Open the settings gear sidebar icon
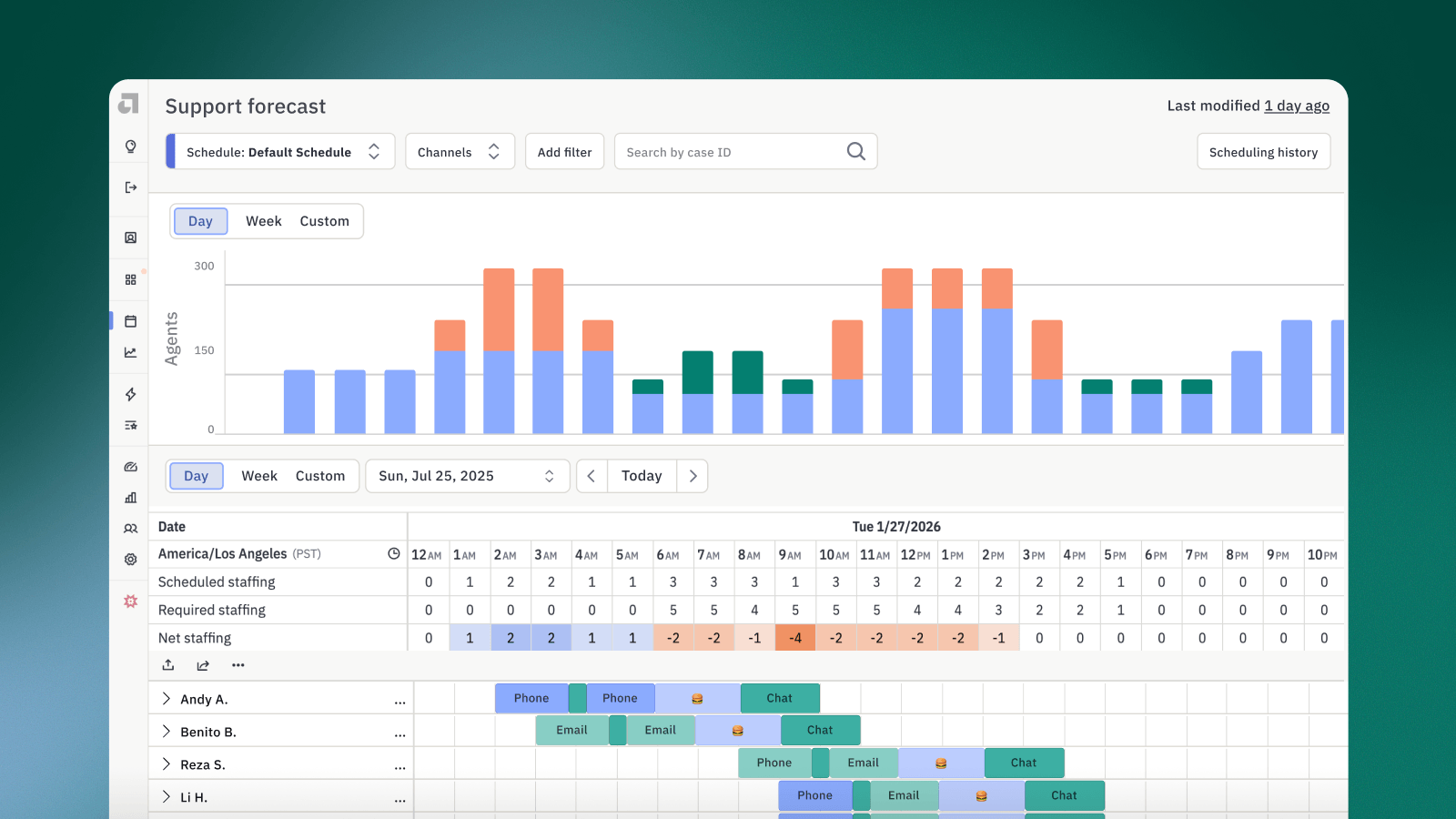This screenshot has height=819, width=1456. [131, 560]
